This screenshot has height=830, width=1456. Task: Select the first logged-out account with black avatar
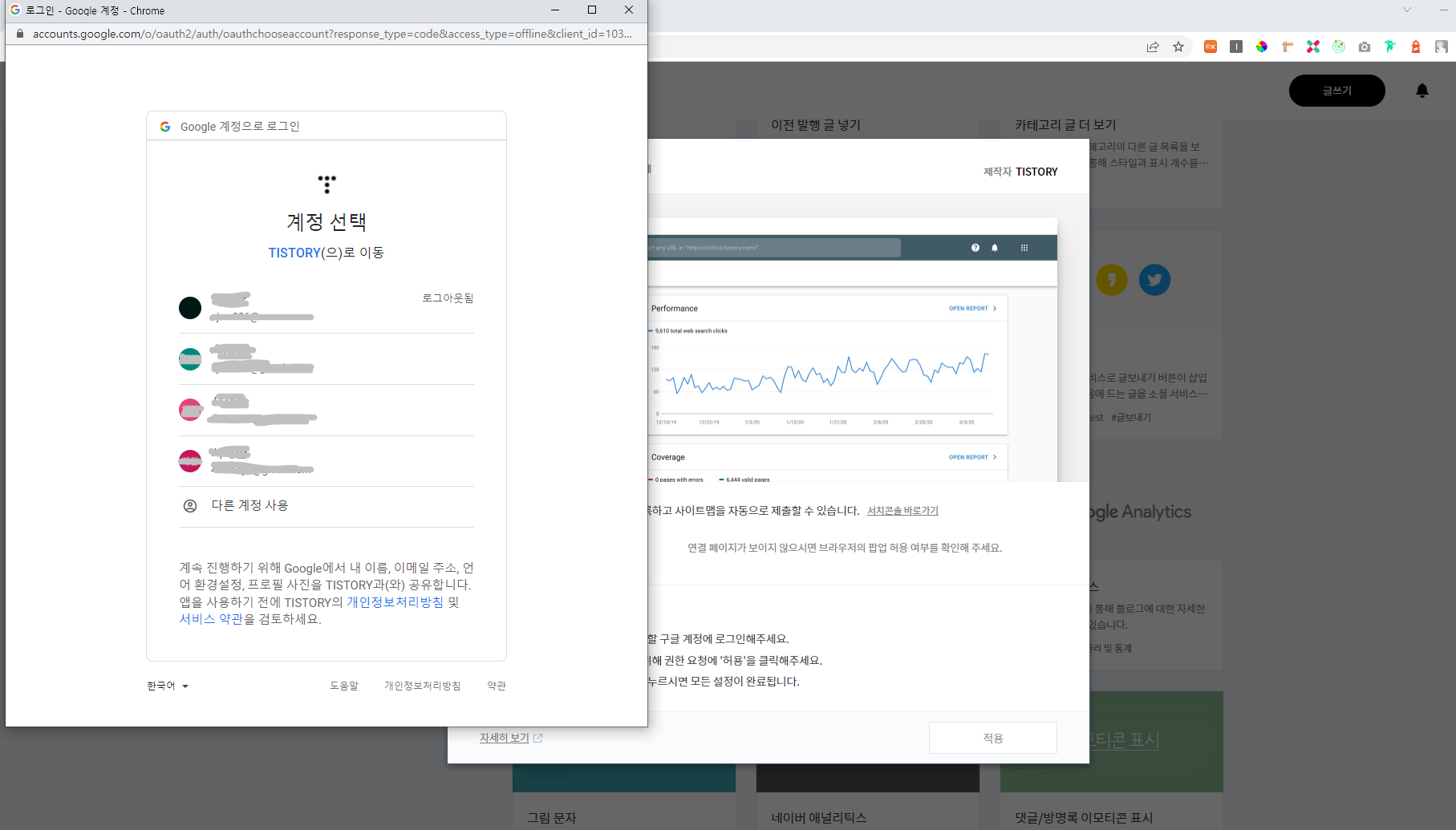point(326,308)
